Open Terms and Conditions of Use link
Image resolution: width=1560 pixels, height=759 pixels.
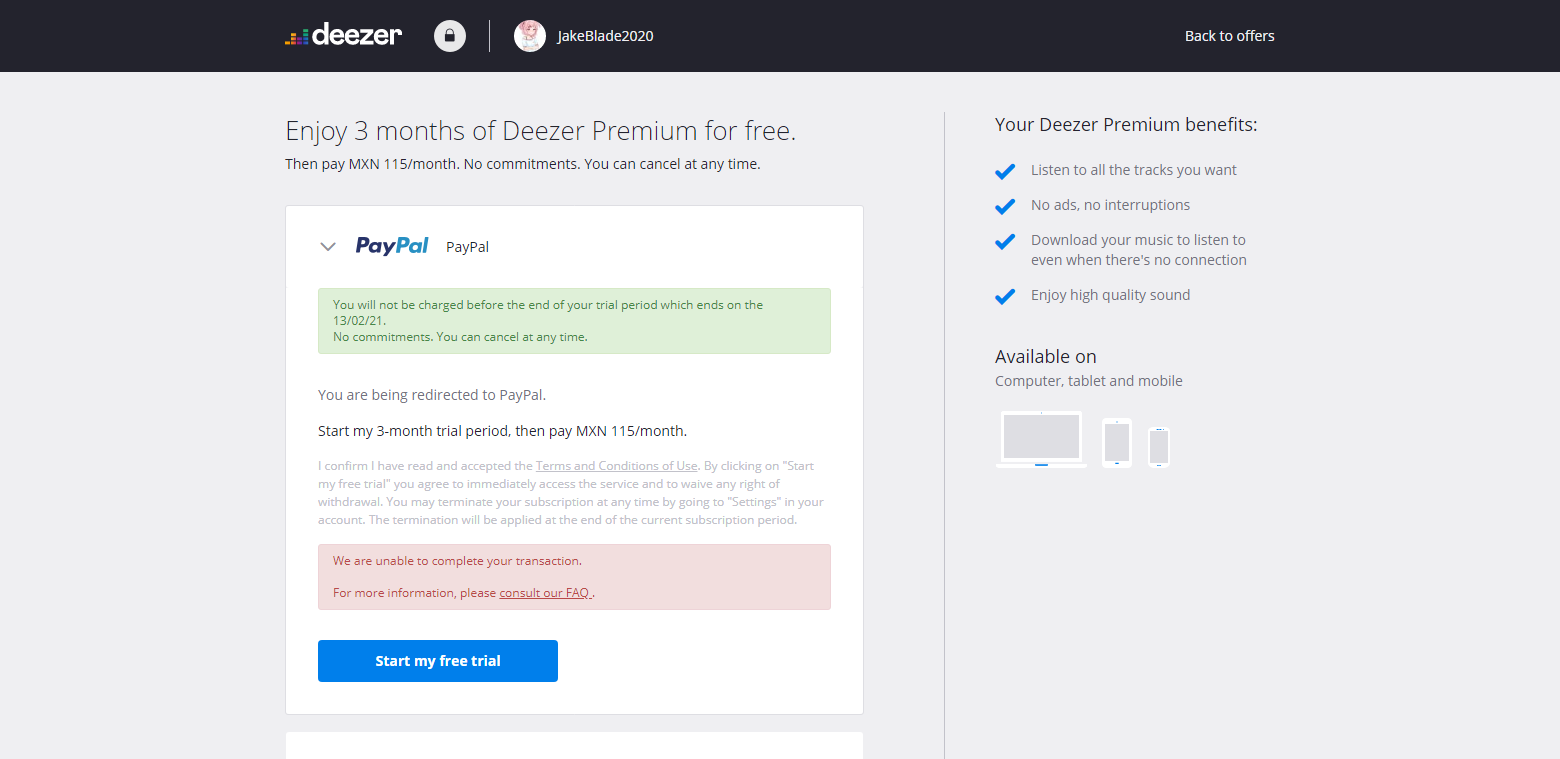click(x=616, y=466)
